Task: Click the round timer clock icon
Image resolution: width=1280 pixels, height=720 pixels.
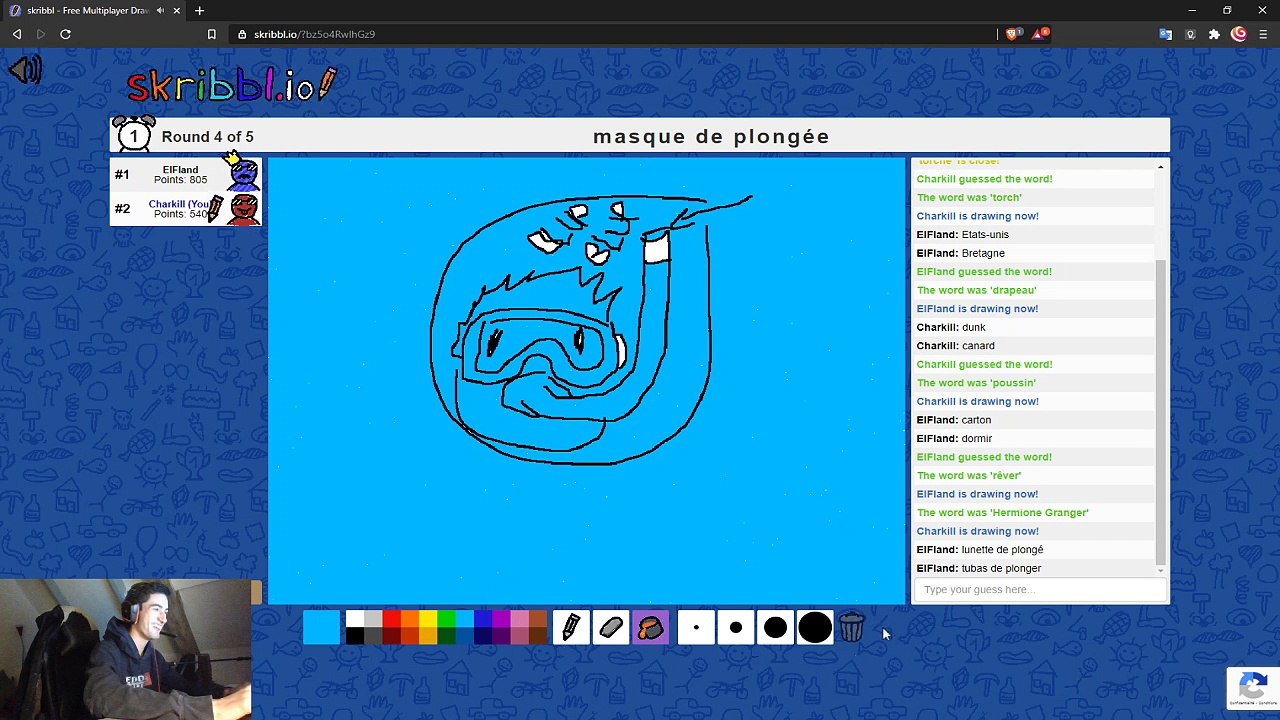Action: pos(134,135)
